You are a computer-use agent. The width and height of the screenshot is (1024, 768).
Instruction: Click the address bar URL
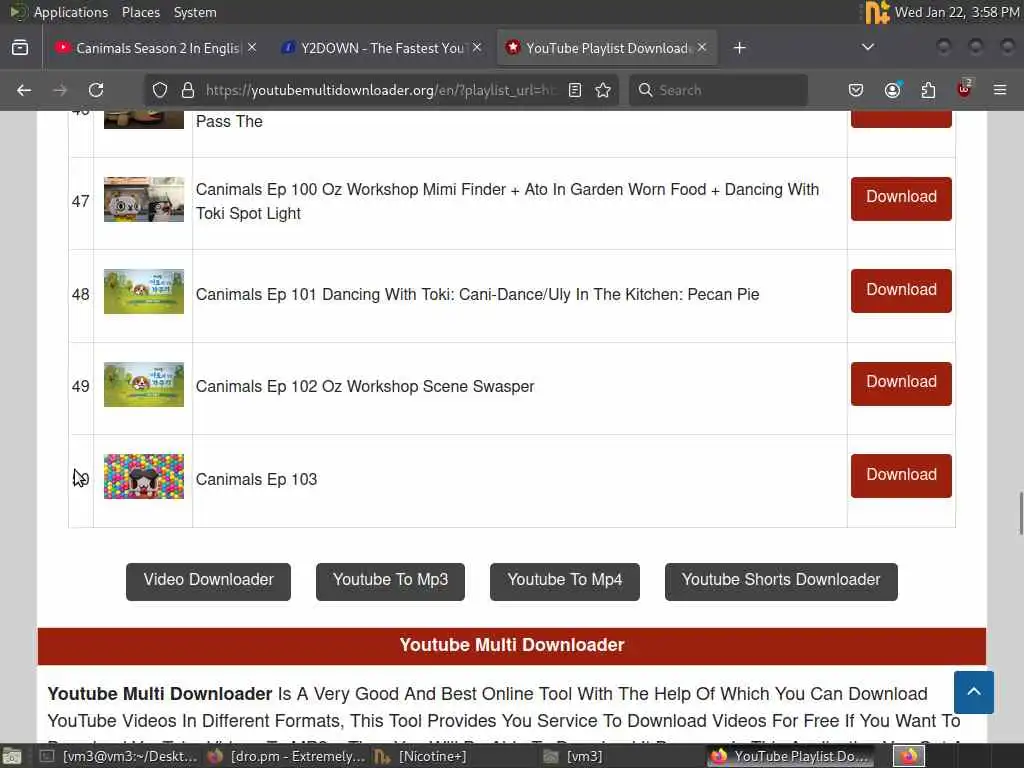tap(380, 90)
